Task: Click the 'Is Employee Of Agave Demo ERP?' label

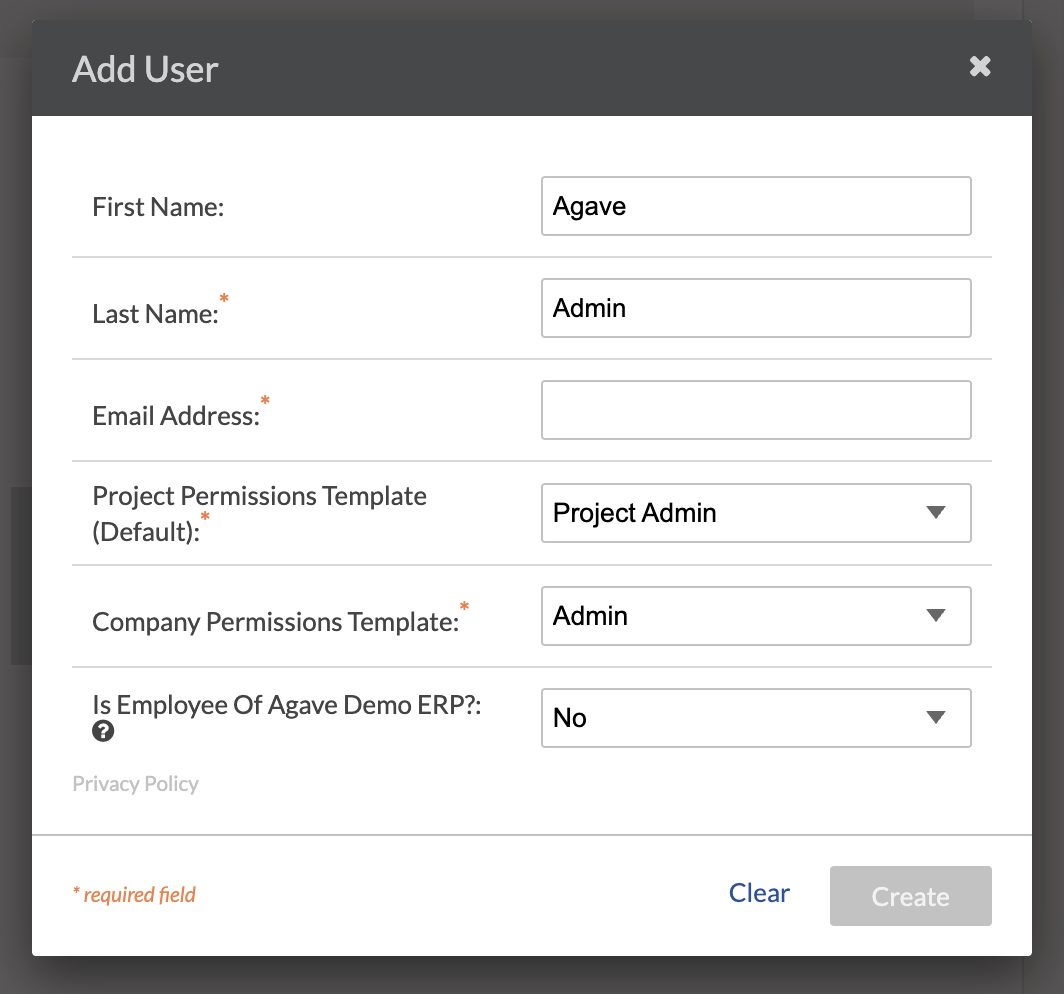Action: pyautogui.click(x=287, y=705)
